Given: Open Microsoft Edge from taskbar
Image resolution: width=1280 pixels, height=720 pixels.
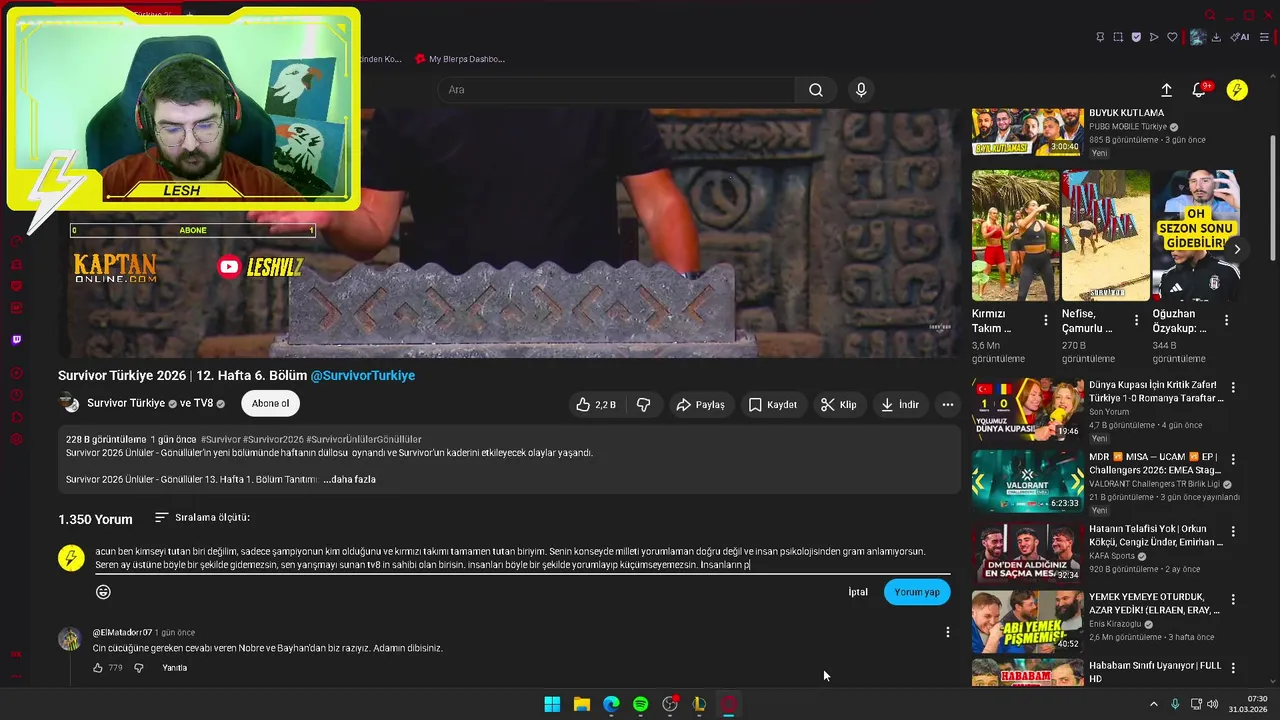Looking at the screenshot, I should tap(611, 704).
